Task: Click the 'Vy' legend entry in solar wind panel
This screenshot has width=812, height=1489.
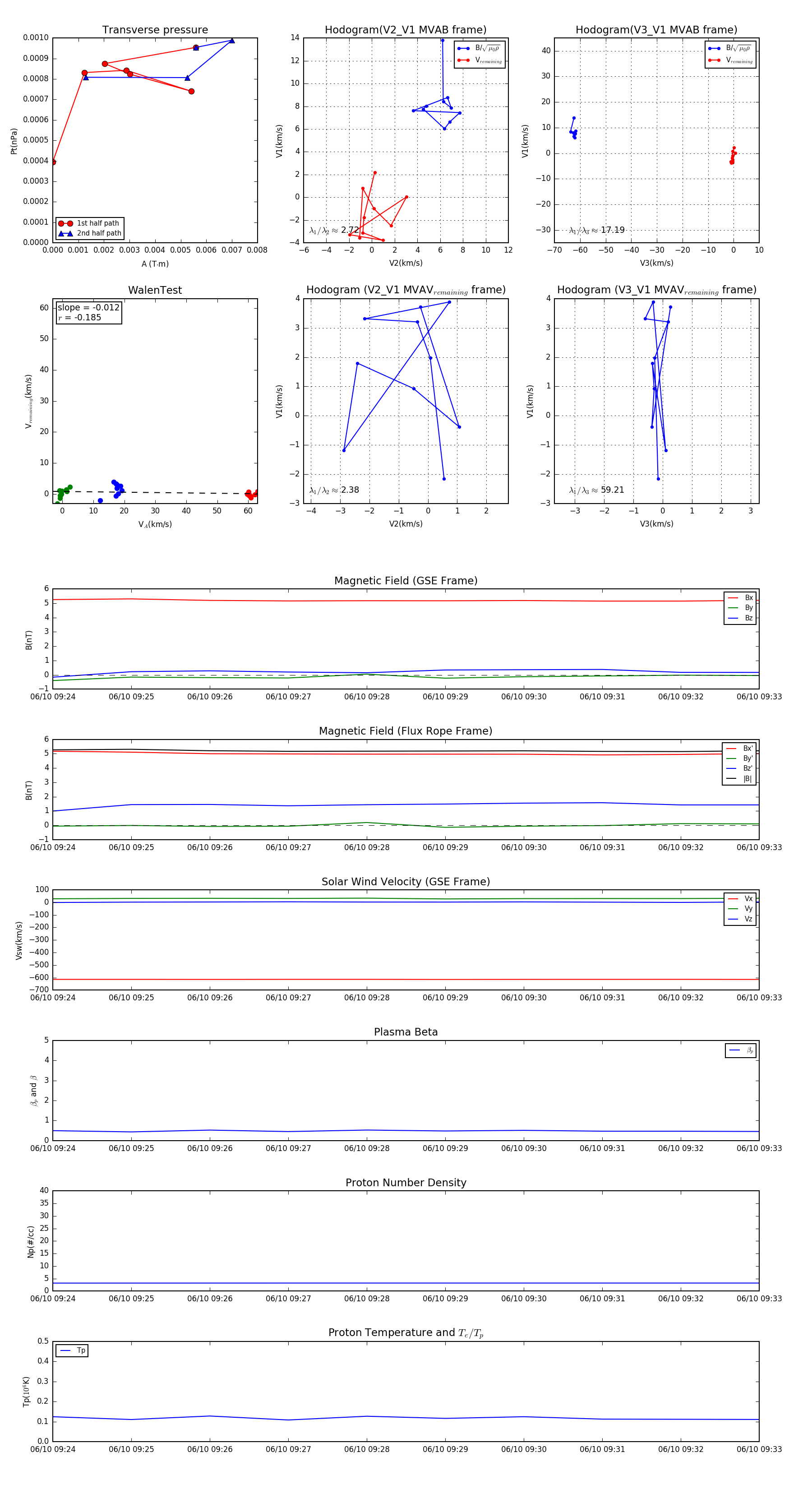Action: 740,909
